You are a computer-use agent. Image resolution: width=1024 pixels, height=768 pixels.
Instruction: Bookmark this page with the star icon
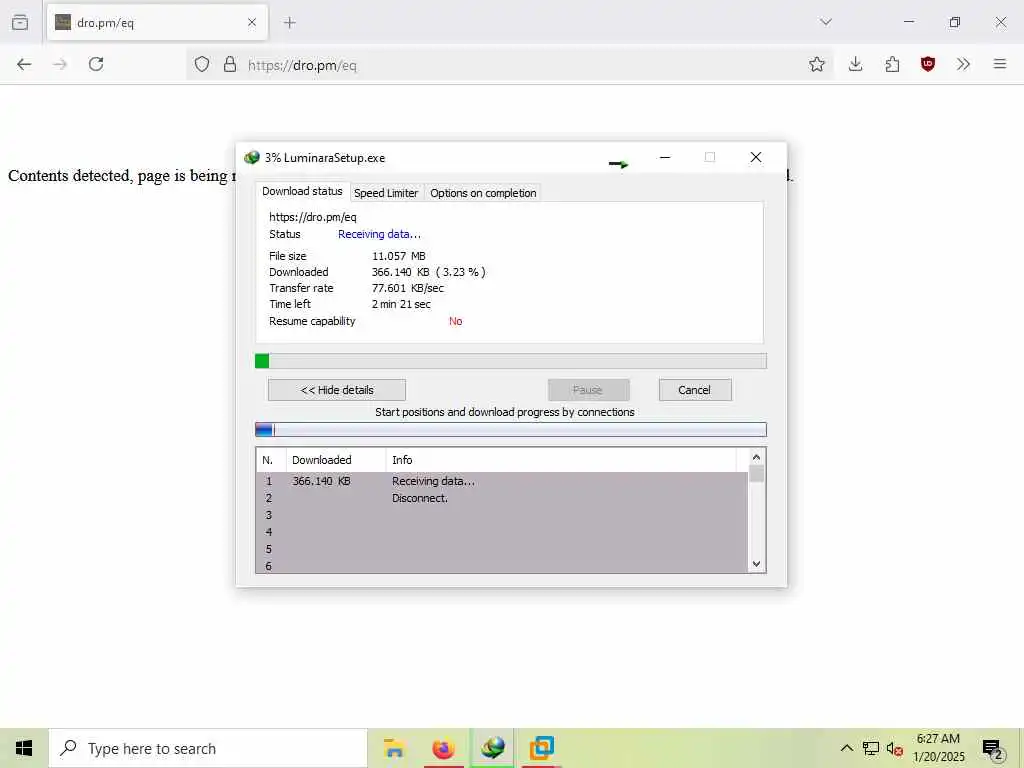pyautogui.click(x=816, y=64)
